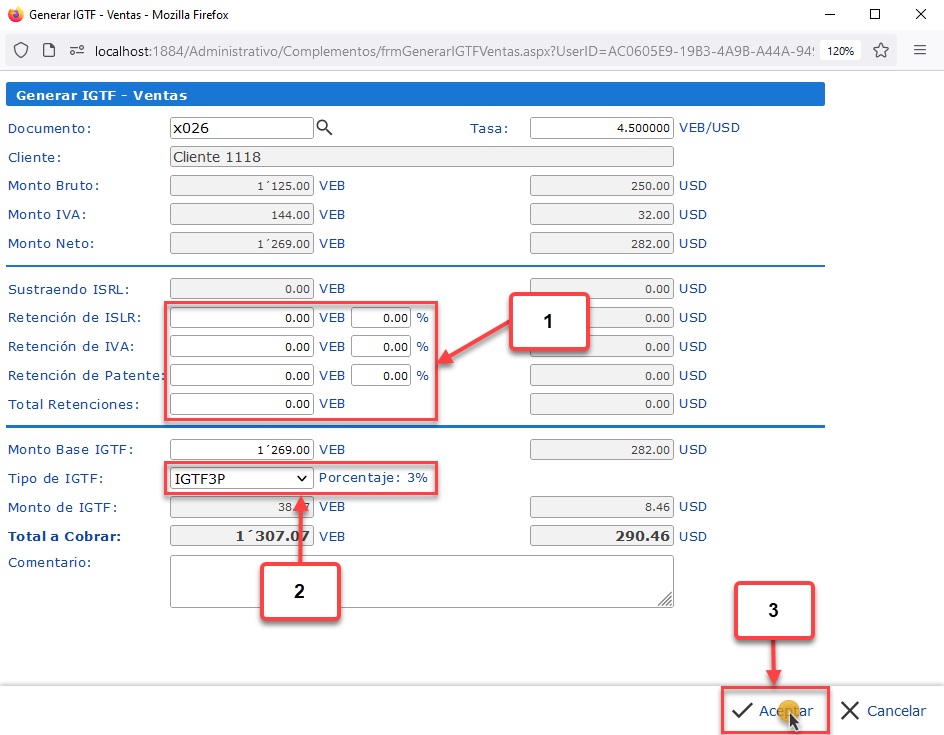This screenshot has height=735, width=944.
Task: Click the Monto IVA 144.00 VEB field
Action: (241, 214)
